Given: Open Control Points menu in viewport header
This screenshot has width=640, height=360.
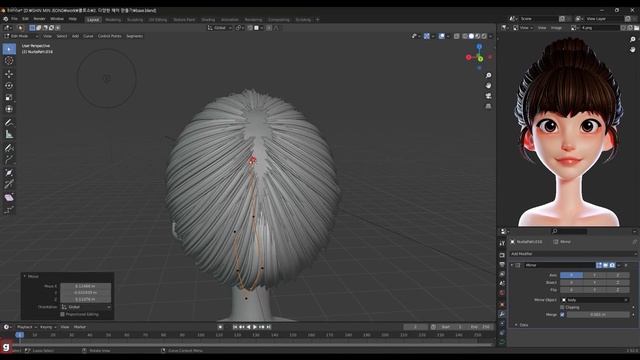Looking at the screenshot, I should click(109, 36).
